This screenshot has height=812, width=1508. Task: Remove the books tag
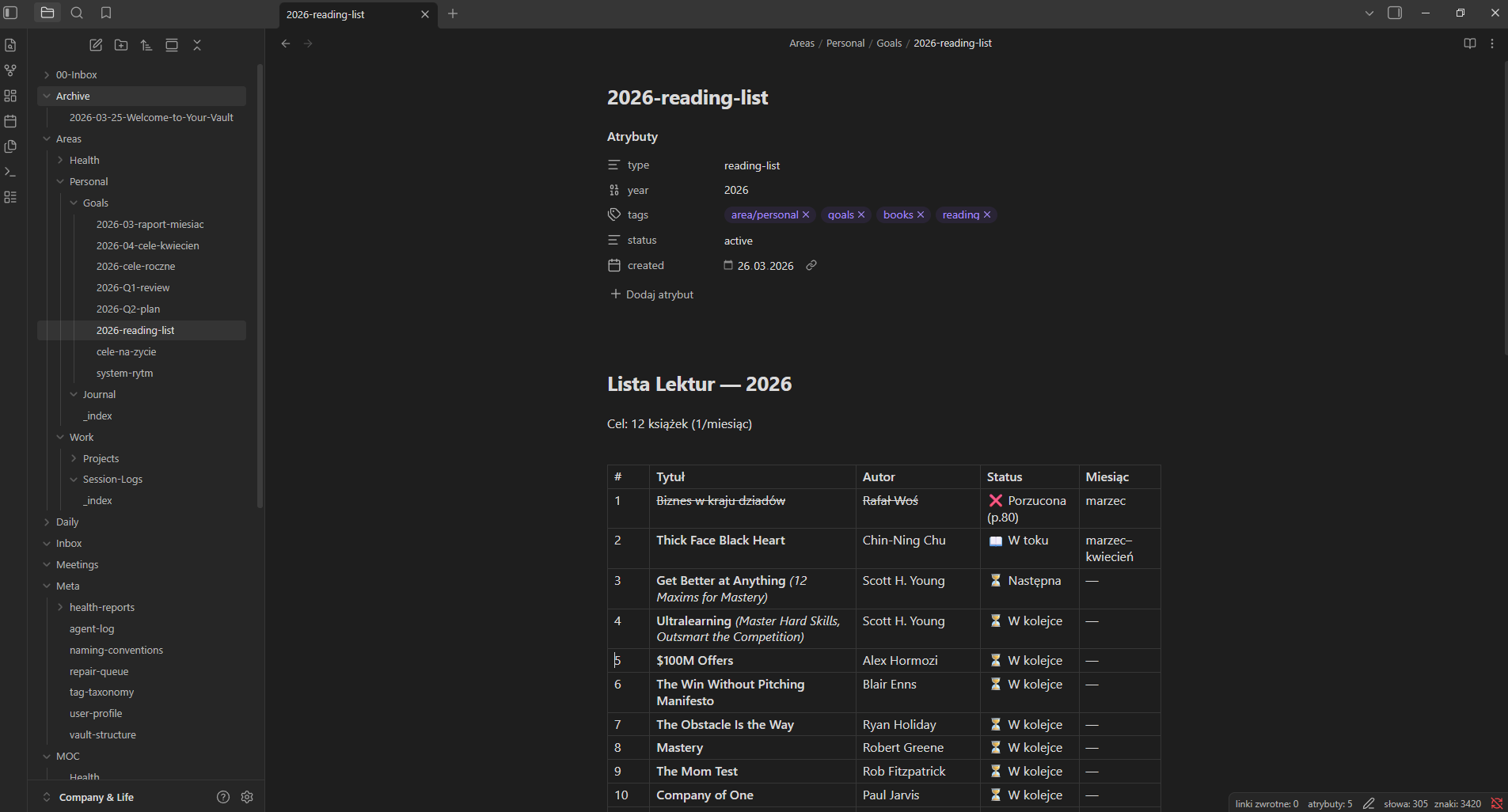point(921,214)
